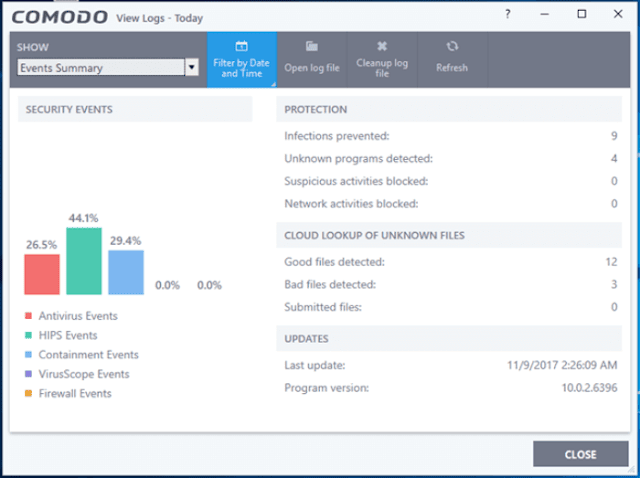Viewport: 640px width, 478px height.
Task: Maximize the View Logs window
Action: point(582,14)
